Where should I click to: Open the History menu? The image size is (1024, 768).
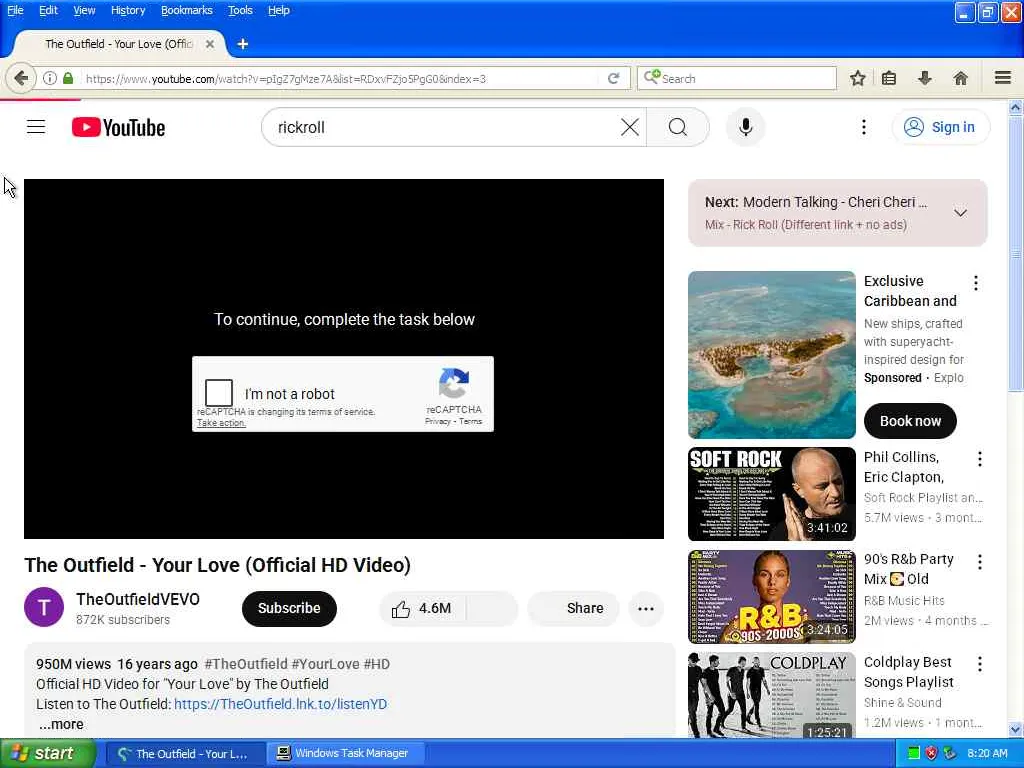[x=128, y=10]
